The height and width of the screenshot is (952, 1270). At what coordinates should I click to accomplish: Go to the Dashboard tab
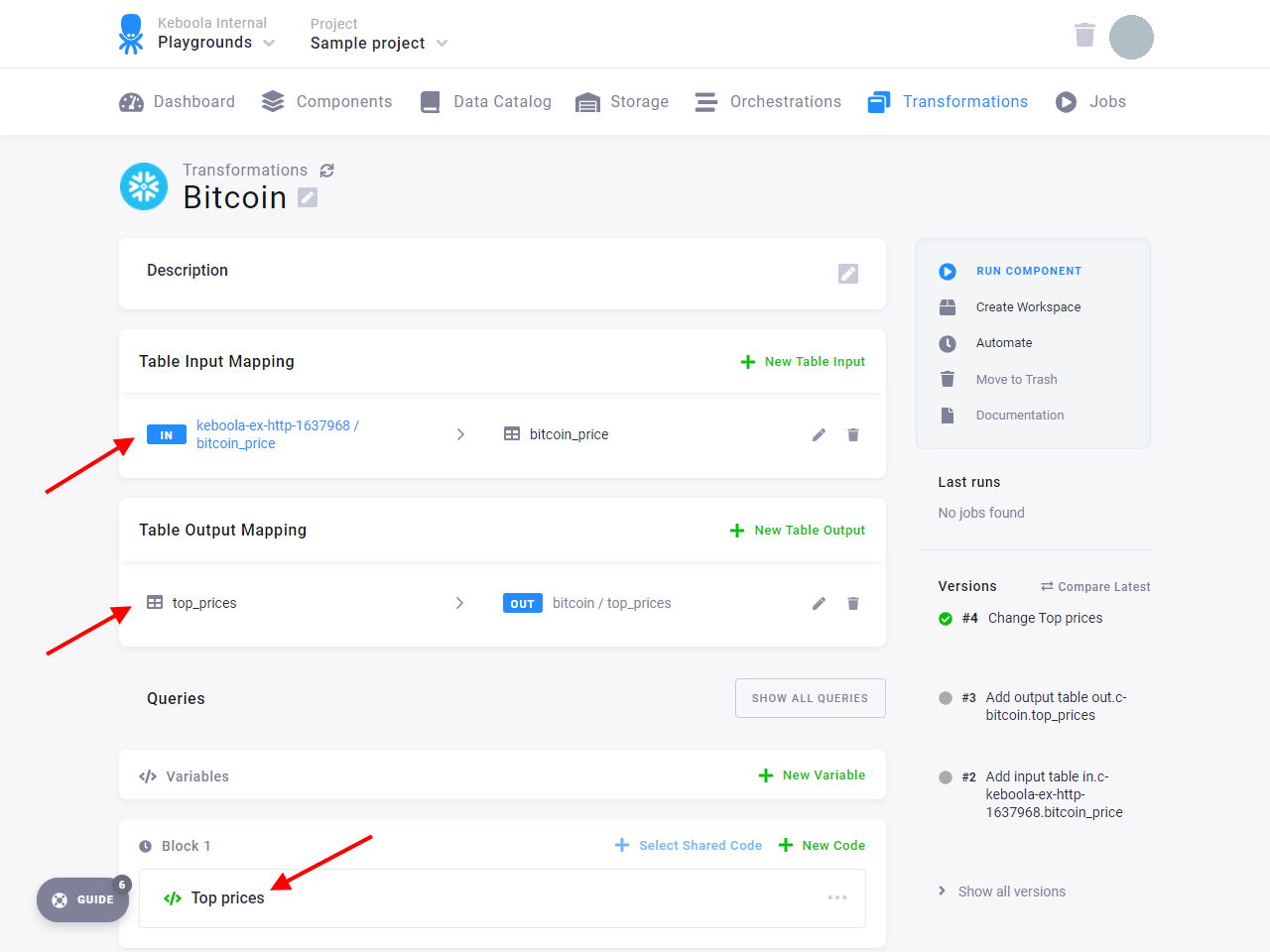point(177,102)
